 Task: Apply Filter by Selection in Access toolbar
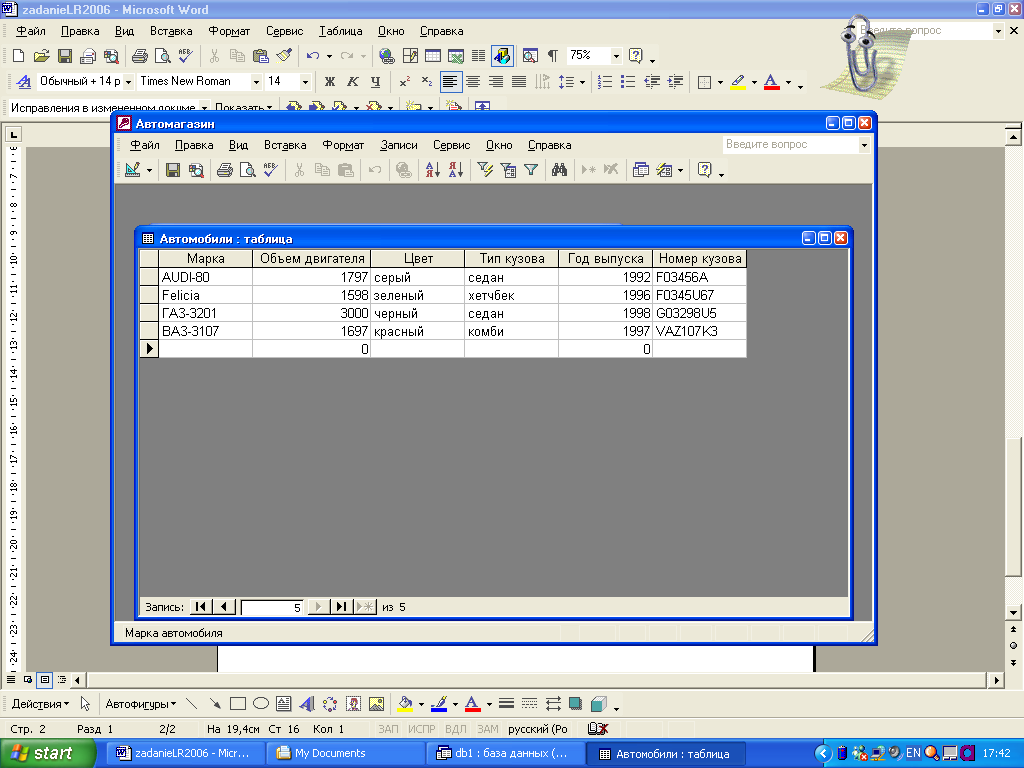click(x=485, y=170)
